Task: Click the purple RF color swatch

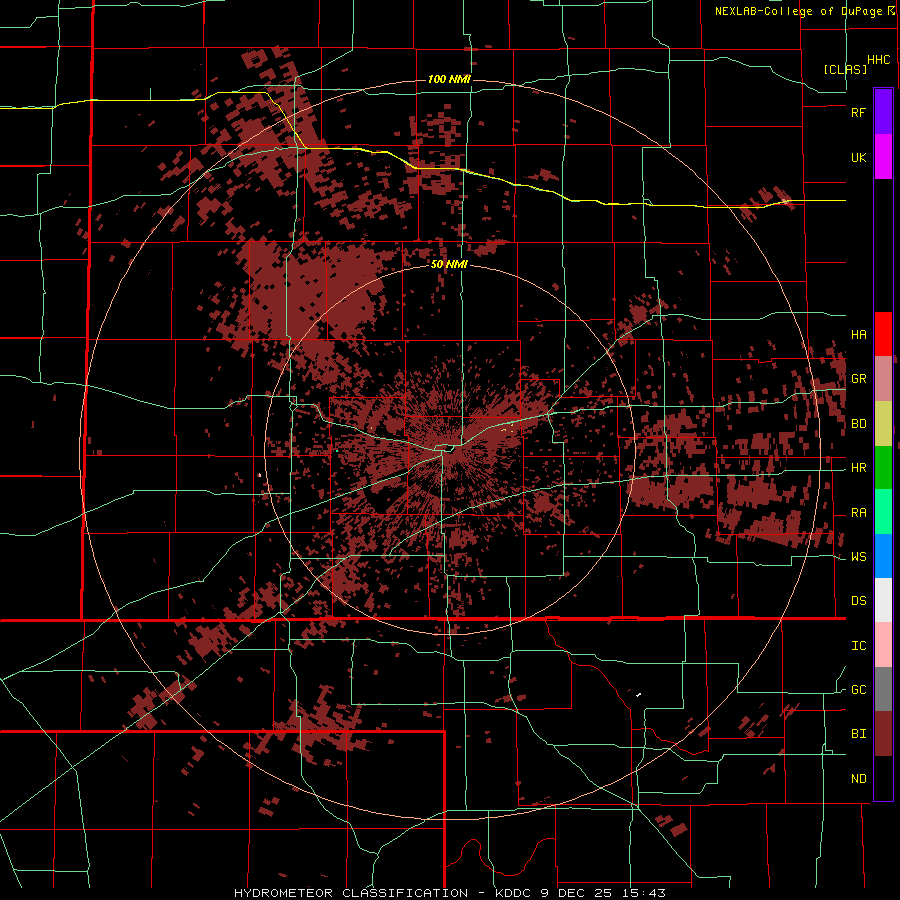Action: [x=883, y=111]
